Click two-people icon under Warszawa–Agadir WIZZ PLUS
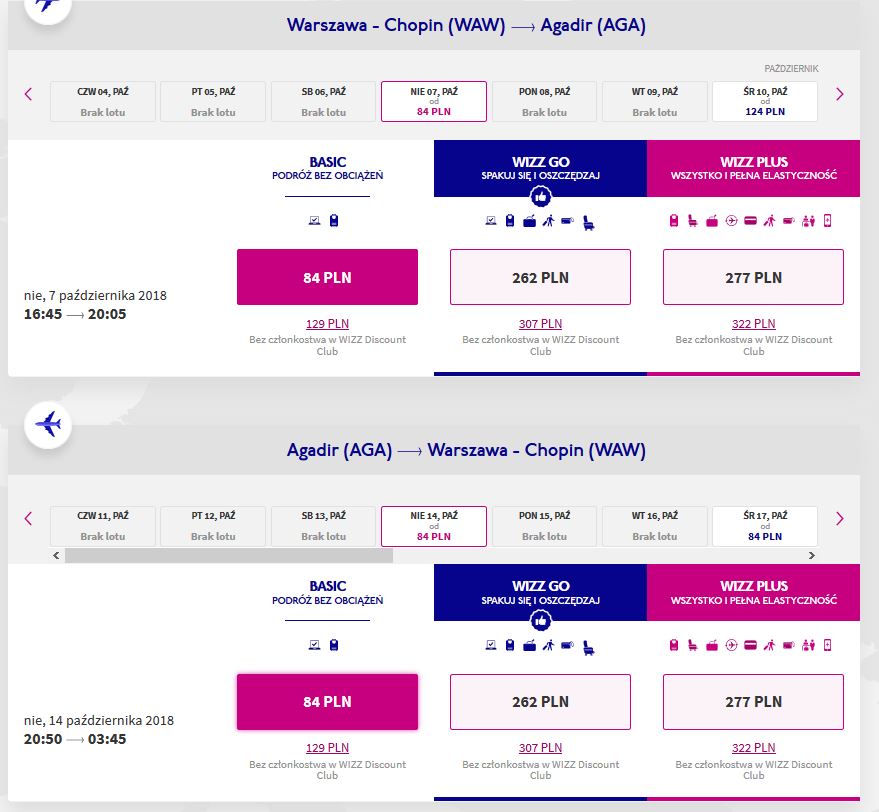879x812 pixels. (x=808, y=221)
